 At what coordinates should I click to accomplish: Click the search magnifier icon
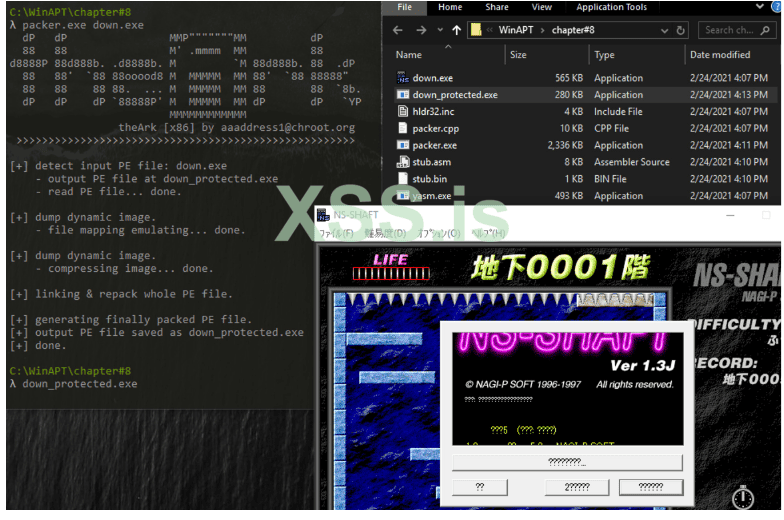[765, 30]
